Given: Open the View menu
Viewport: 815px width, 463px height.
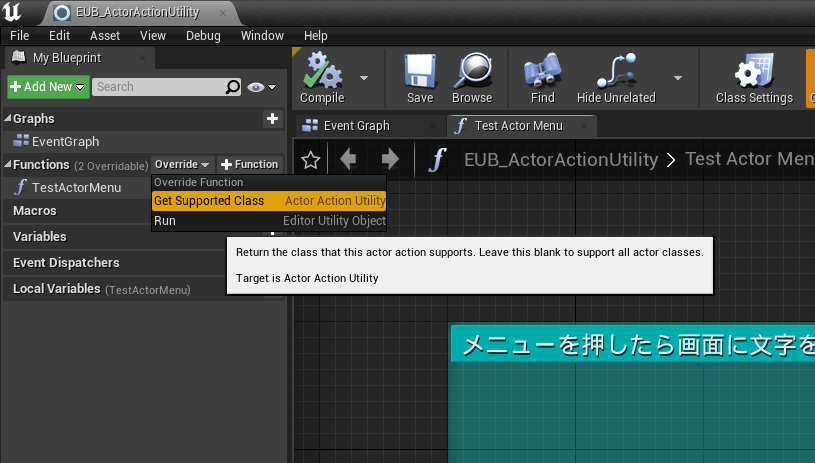Looking at the screenshot, I should [x=153, y=36].
